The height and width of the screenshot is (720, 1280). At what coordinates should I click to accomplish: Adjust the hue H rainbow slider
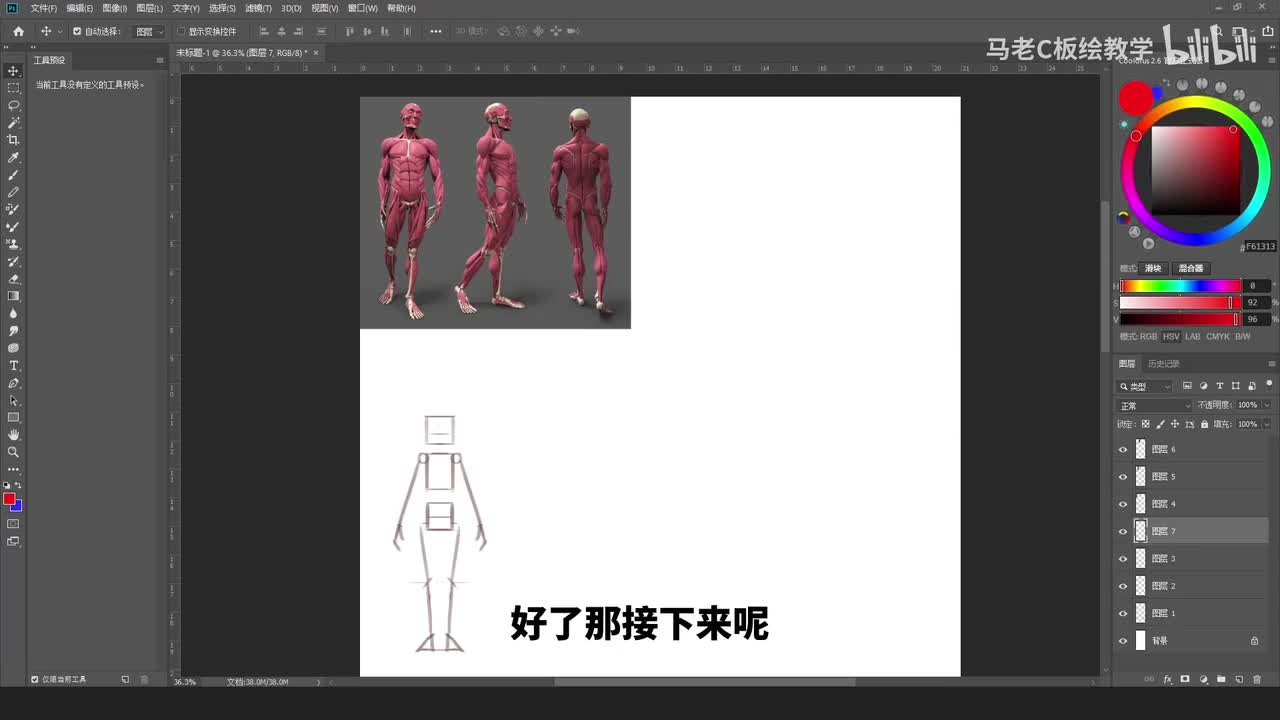pyautogui.click(x=1180, y=286)
